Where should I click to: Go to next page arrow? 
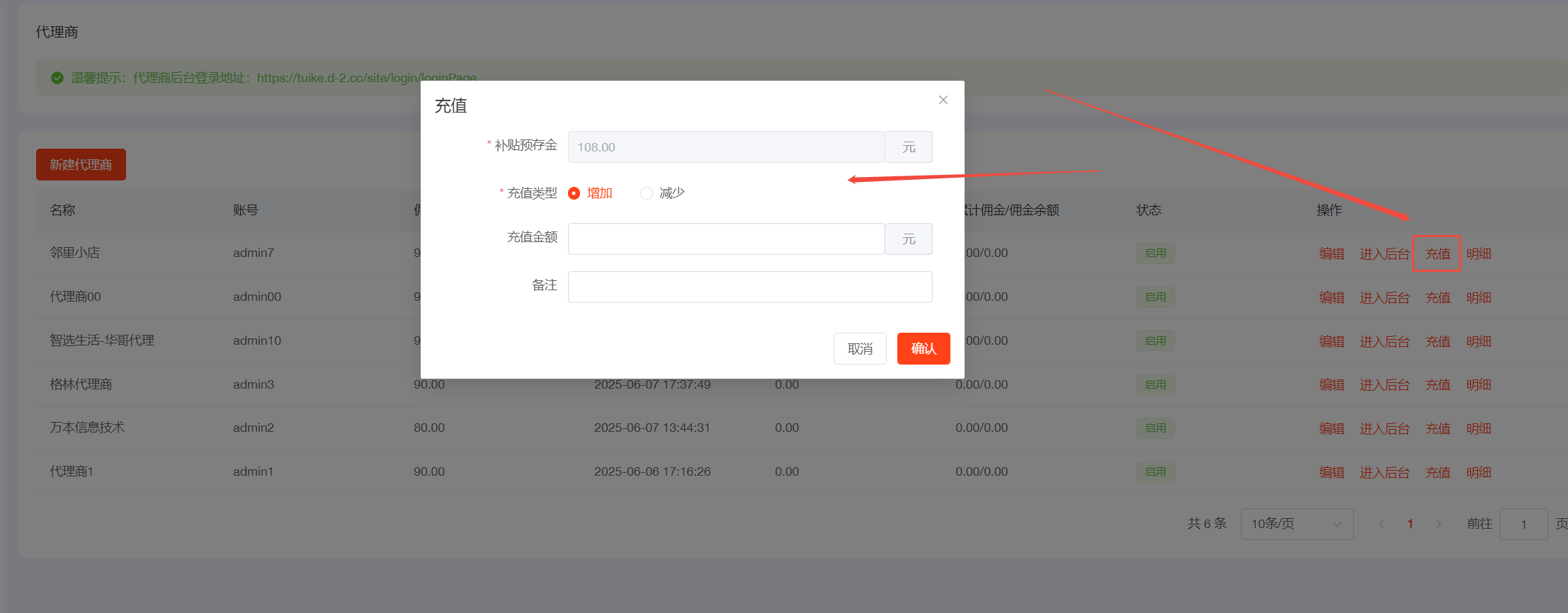pos(1438,524)
